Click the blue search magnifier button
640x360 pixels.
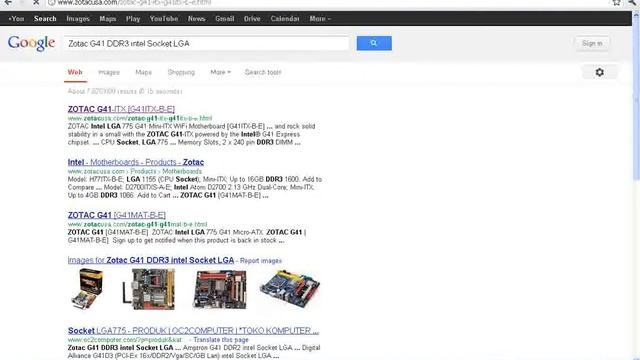coord(374,43)
